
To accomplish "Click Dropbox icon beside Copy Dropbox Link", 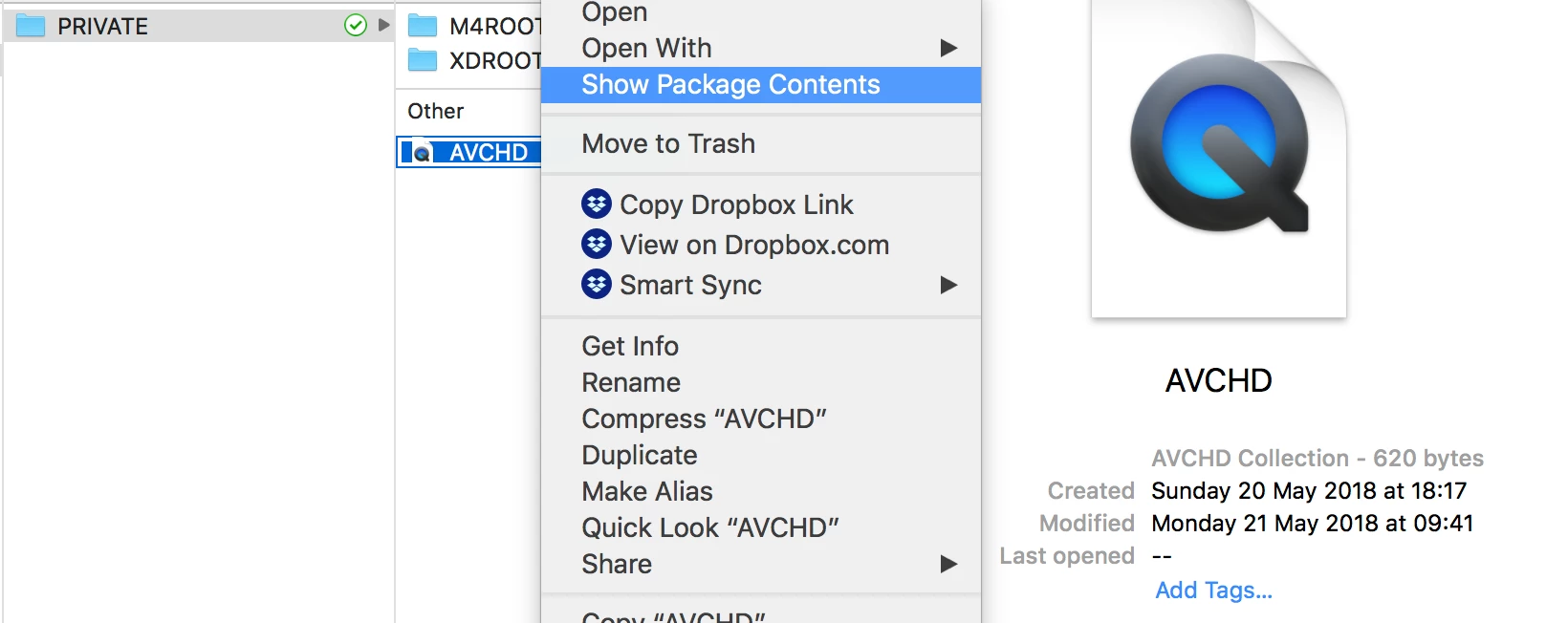I will point(597,204).
